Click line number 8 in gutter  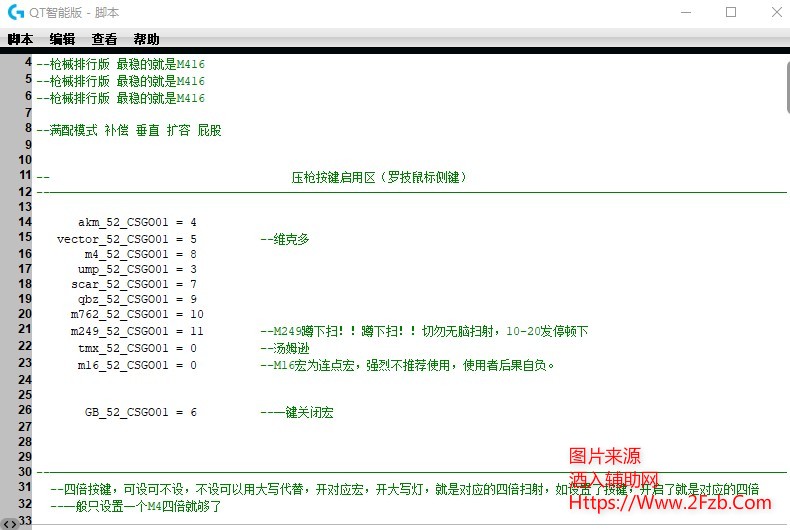click(29, 128)
